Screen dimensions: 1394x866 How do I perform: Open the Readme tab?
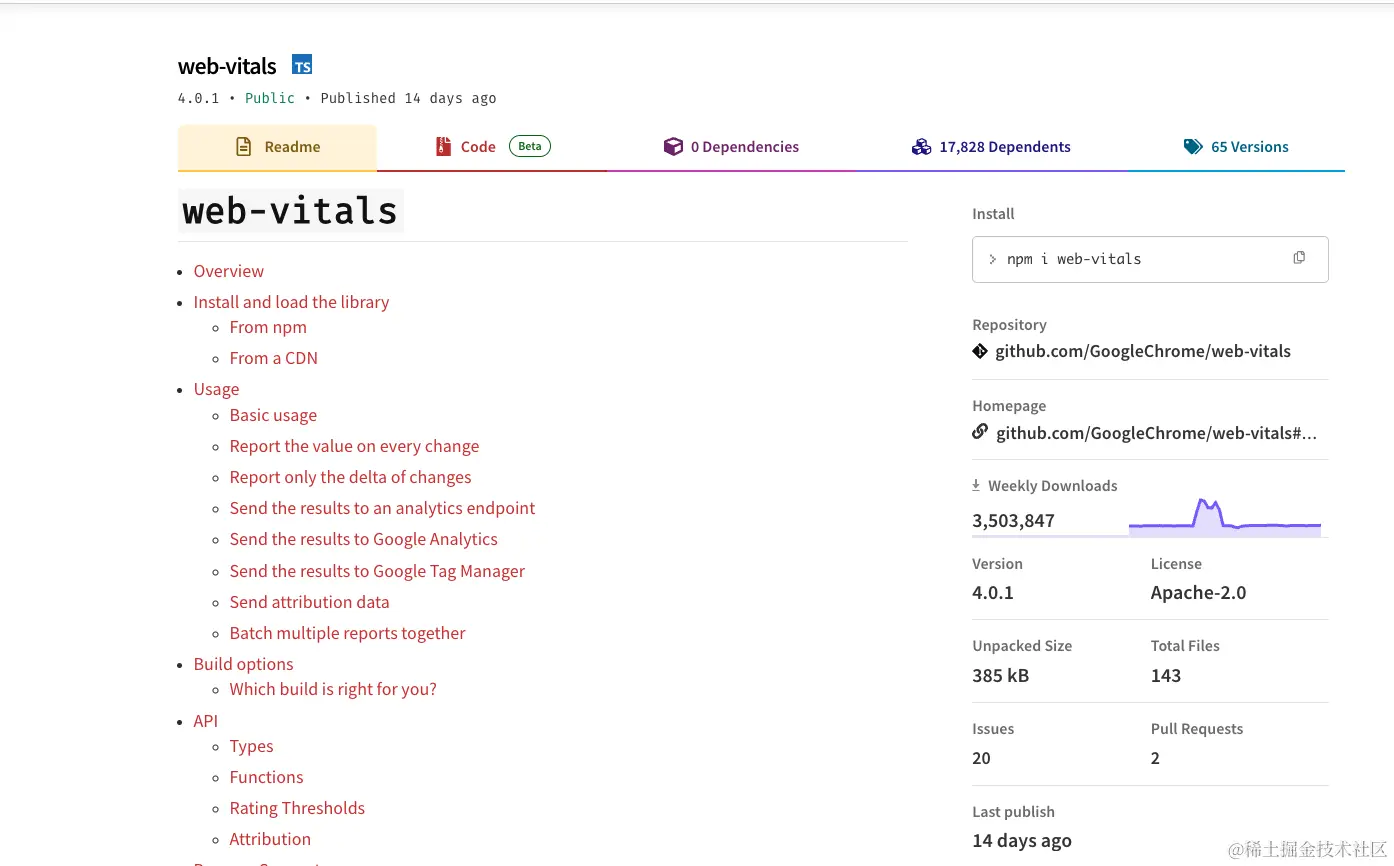click(277, 147)
